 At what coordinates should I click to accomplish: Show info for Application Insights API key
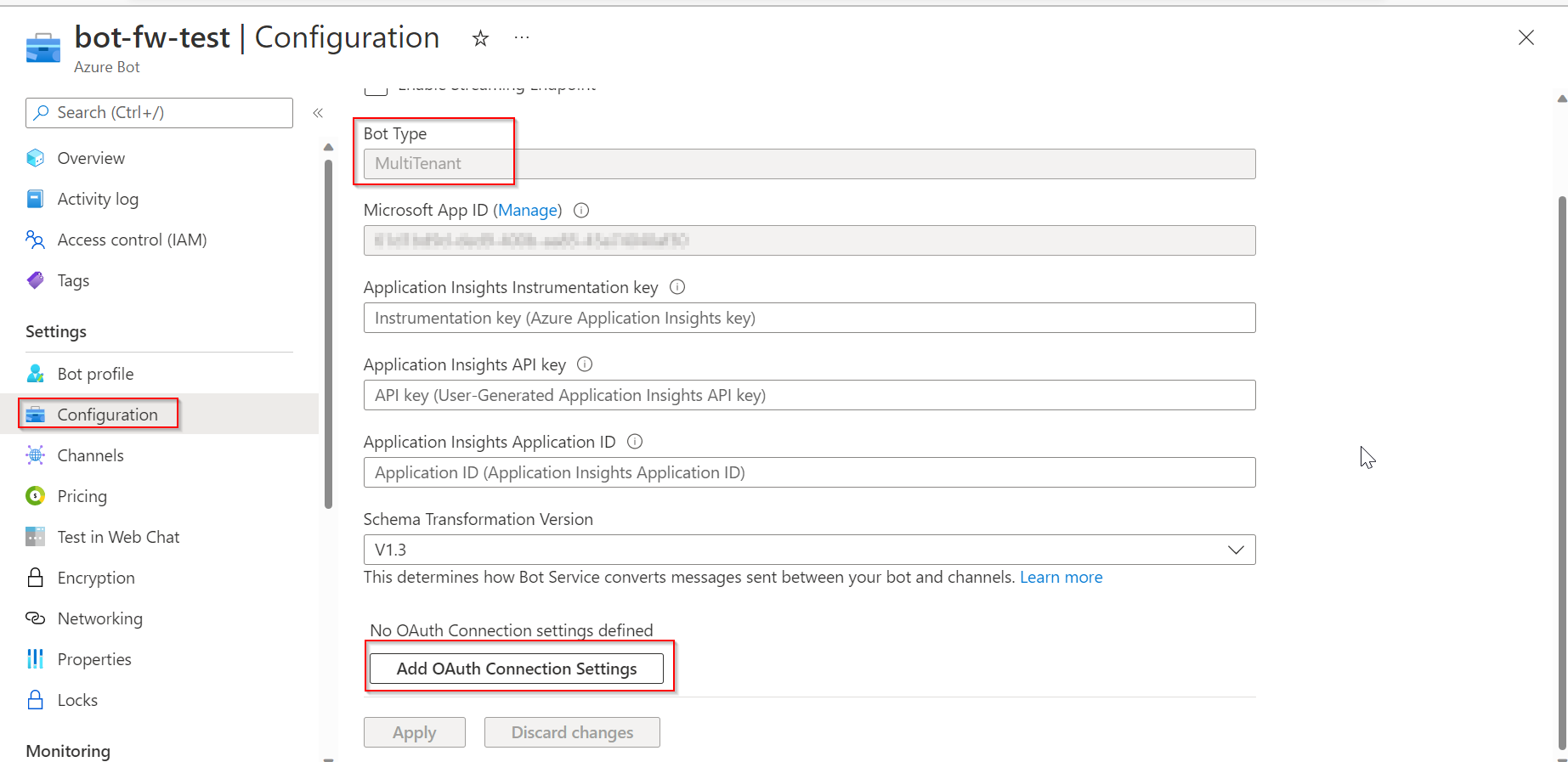[585, 364]
